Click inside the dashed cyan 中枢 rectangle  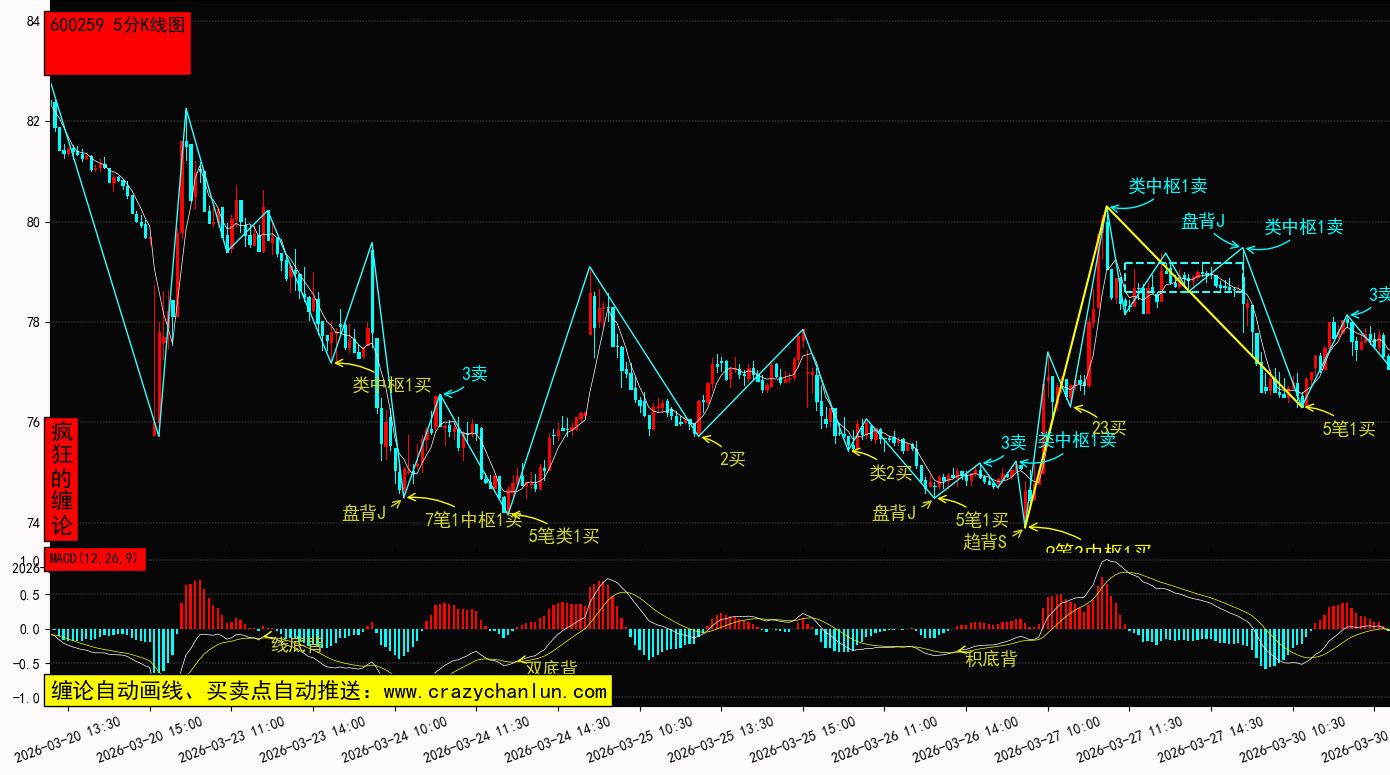(x=1183, y=277)
